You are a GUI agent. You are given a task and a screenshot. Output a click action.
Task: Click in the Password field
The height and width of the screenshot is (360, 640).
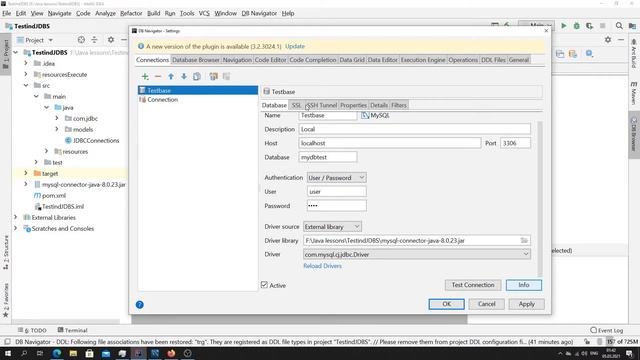(x=336, y=206)
